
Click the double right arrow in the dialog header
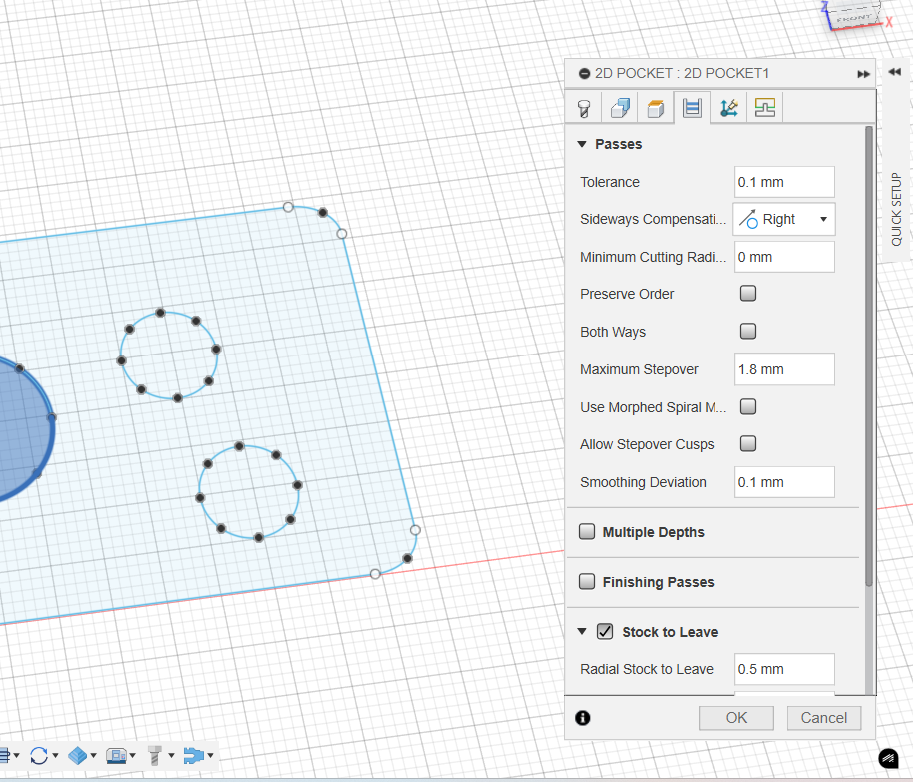(x=864, y=74)
